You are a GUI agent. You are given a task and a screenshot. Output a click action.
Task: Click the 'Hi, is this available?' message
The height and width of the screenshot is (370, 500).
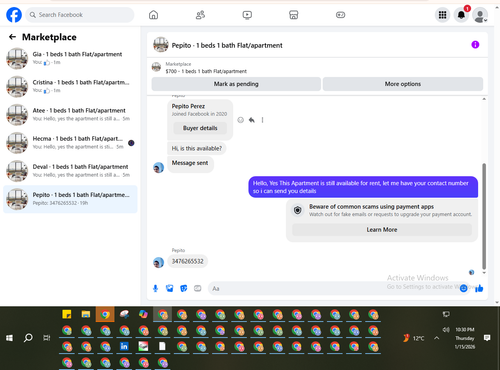[x=197, y=148]
